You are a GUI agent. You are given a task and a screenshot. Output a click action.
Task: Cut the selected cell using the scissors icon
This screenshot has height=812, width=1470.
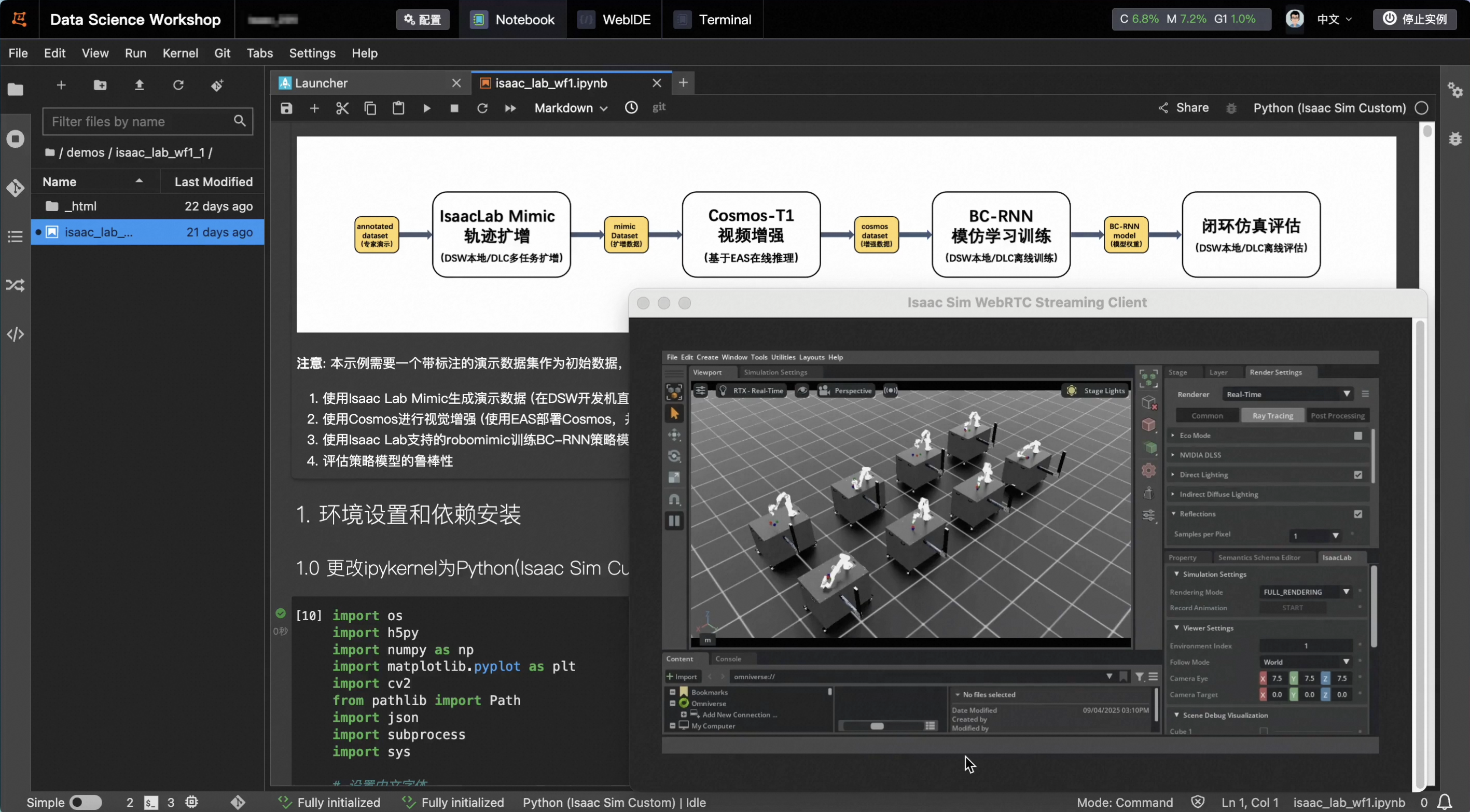[x=342, y=108]
